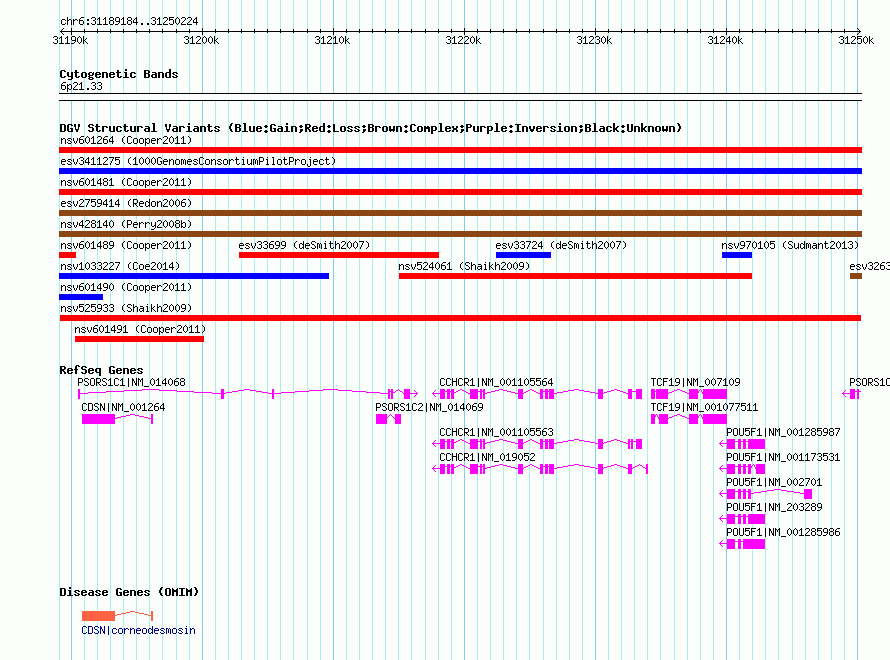Select the red nsv601491 Cooper2011 bar
Image resolution: width=890 pixels, height=660 pixels.
(x=140, y=339)
